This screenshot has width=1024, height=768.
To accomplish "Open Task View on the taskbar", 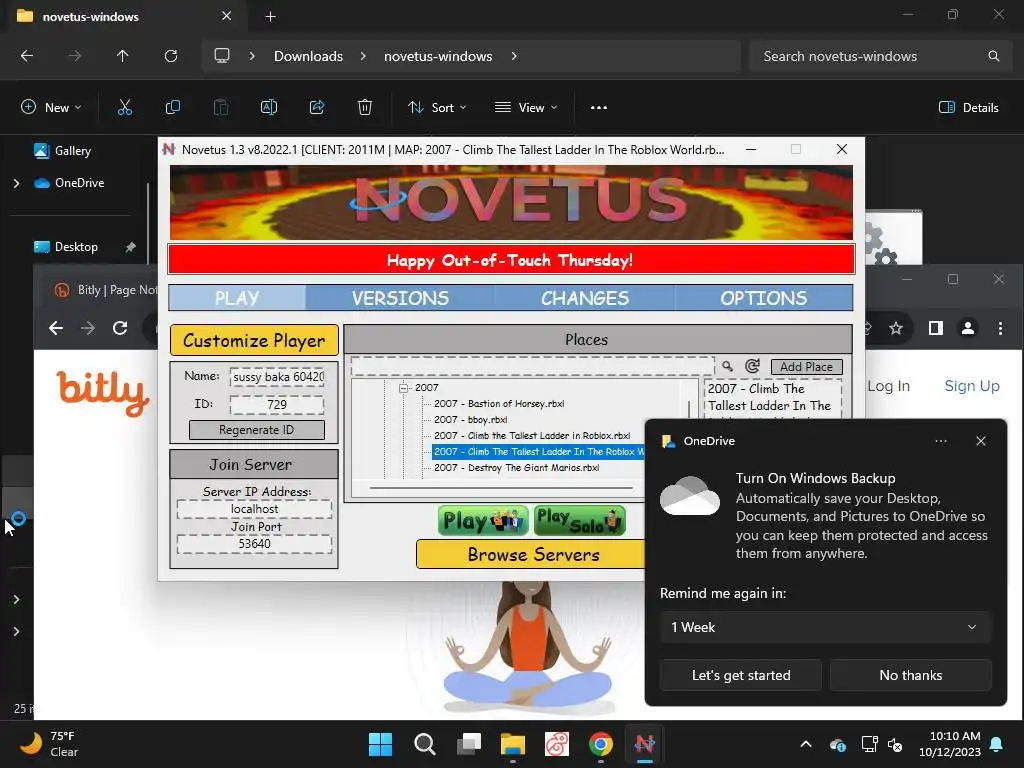I will pyautogui.click(x=469, y=744).
